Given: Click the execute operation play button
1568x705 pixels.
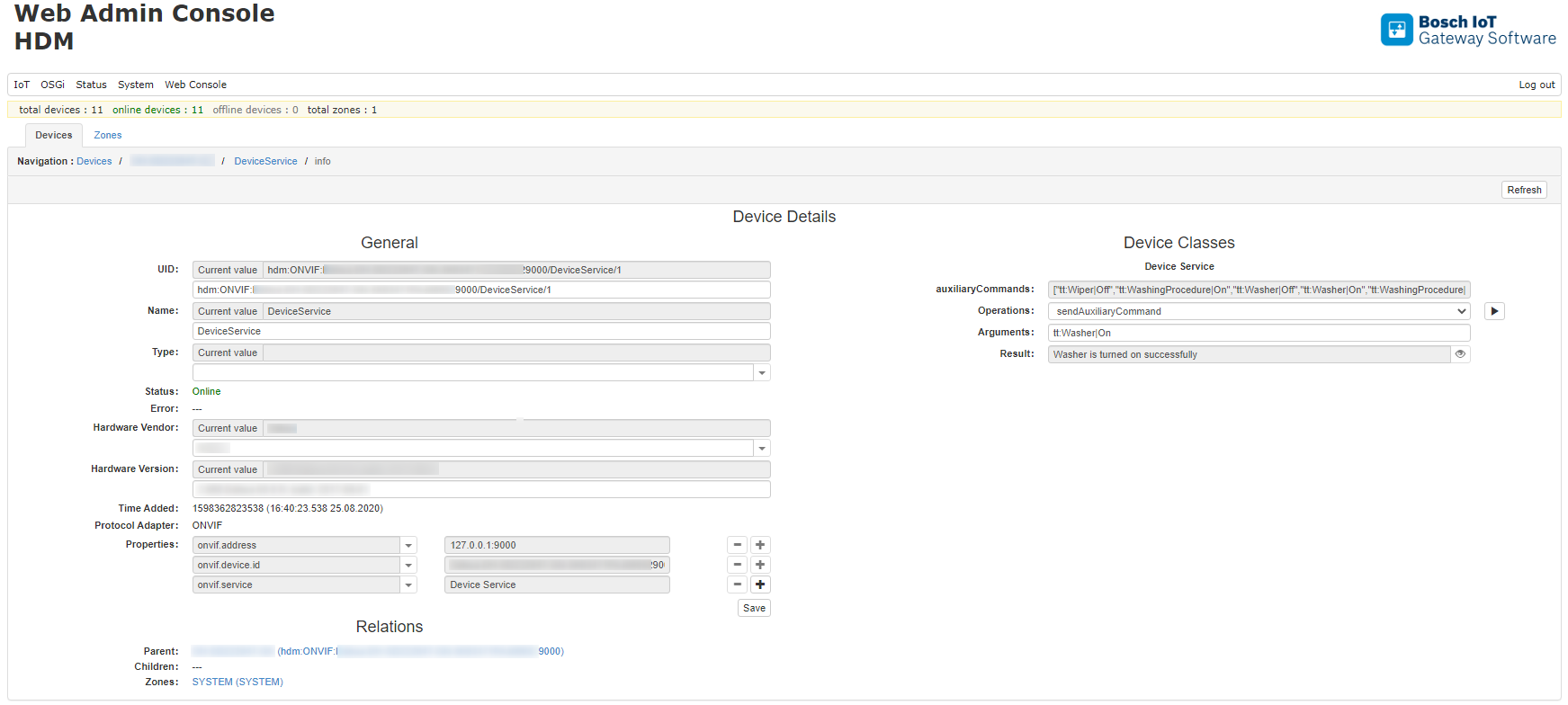Looking at the screenshot, I should [x=1494, y=311].
